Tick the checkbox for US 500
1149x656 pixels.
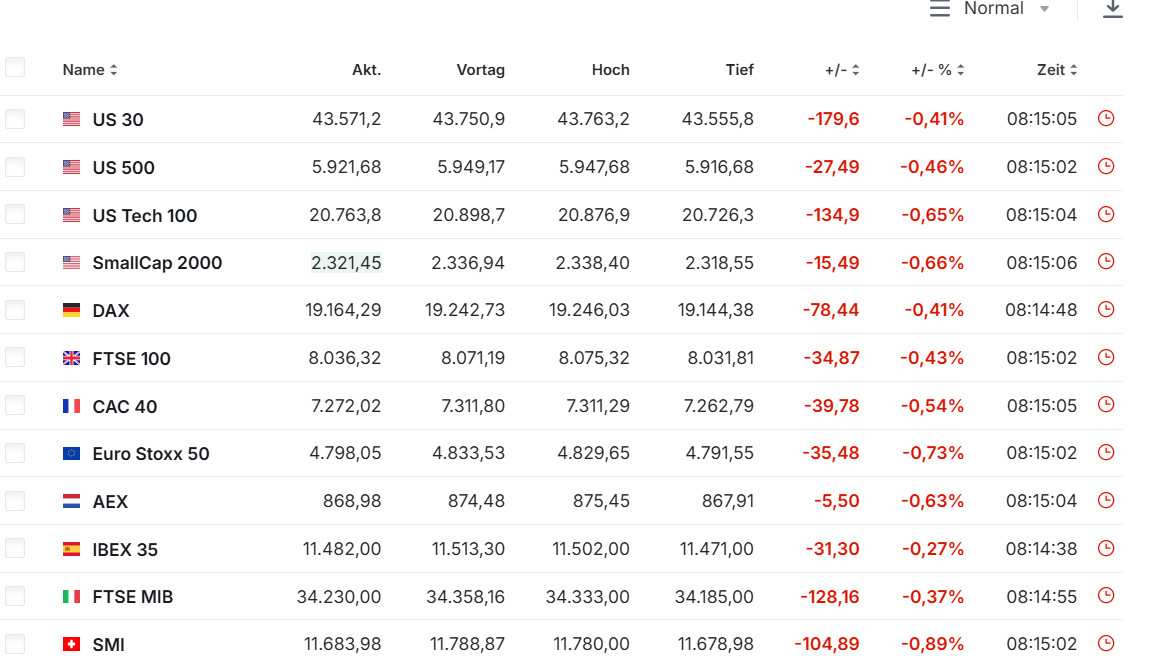[x=15, y=167]
